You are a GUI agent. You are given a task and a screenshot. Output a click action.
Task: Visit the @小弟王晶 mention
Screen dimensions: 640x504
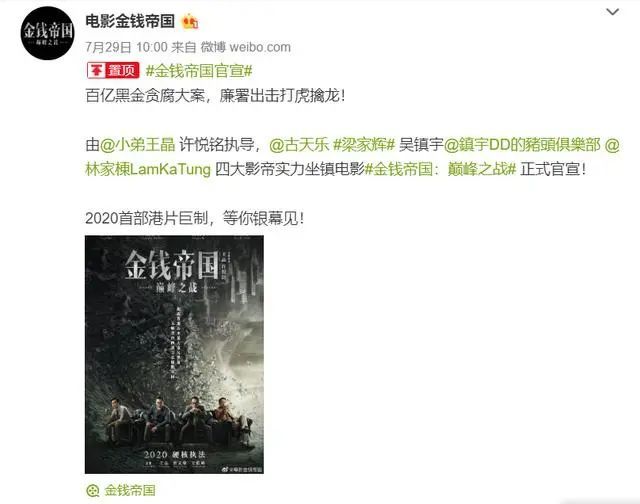[x=138, y=144]
